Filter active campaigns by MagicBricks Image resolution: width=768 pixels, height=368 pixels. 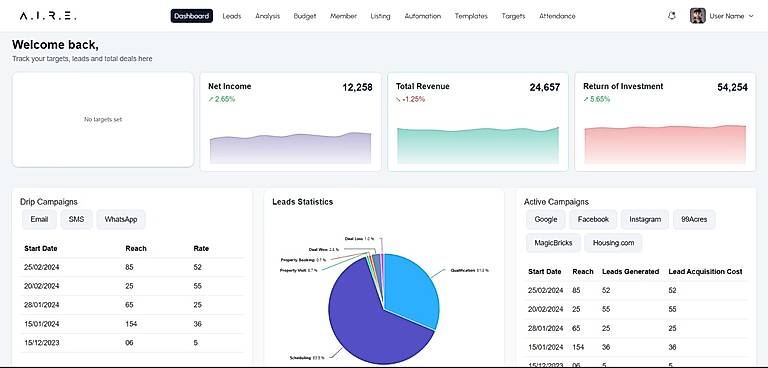point(553,243)
